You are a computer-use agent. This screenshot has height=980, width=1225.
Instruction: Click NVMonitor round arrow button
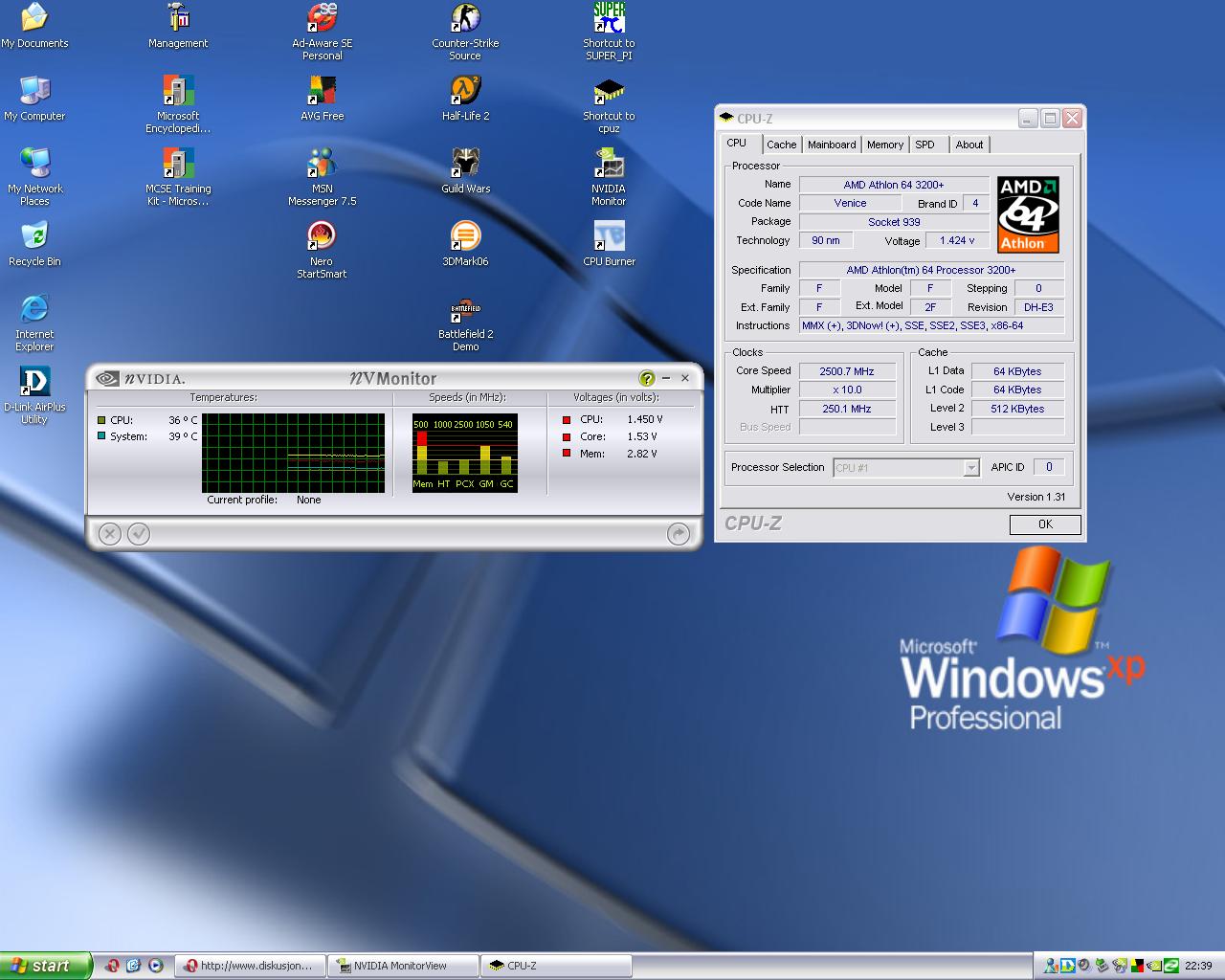679,534
